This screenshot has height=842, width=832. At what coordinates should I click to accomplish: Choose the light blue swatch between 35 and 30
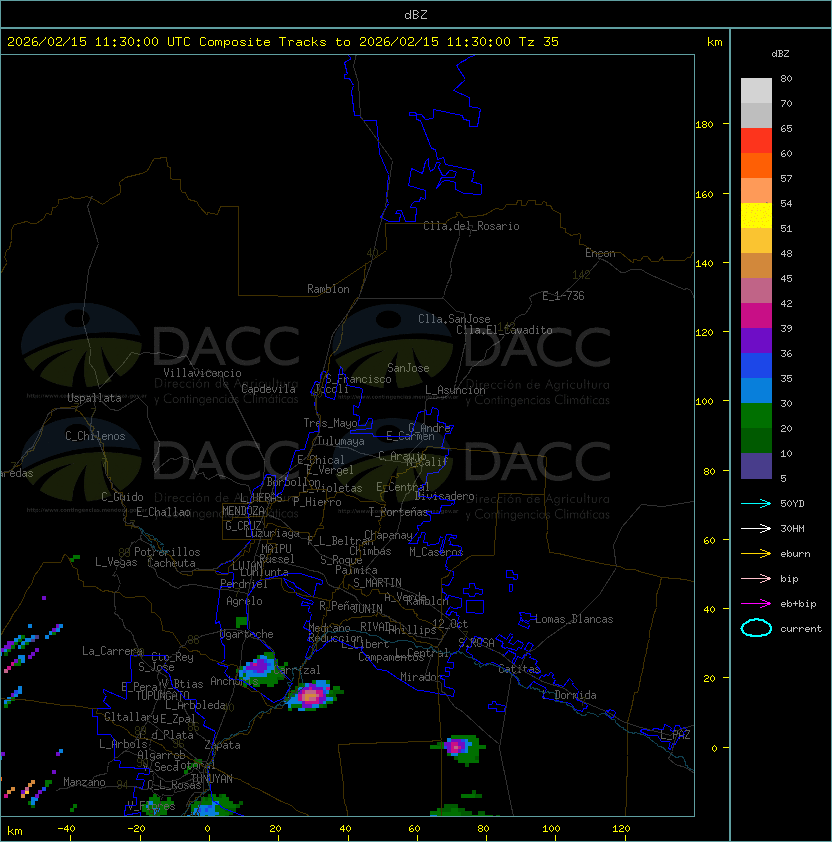coord(756,391)
